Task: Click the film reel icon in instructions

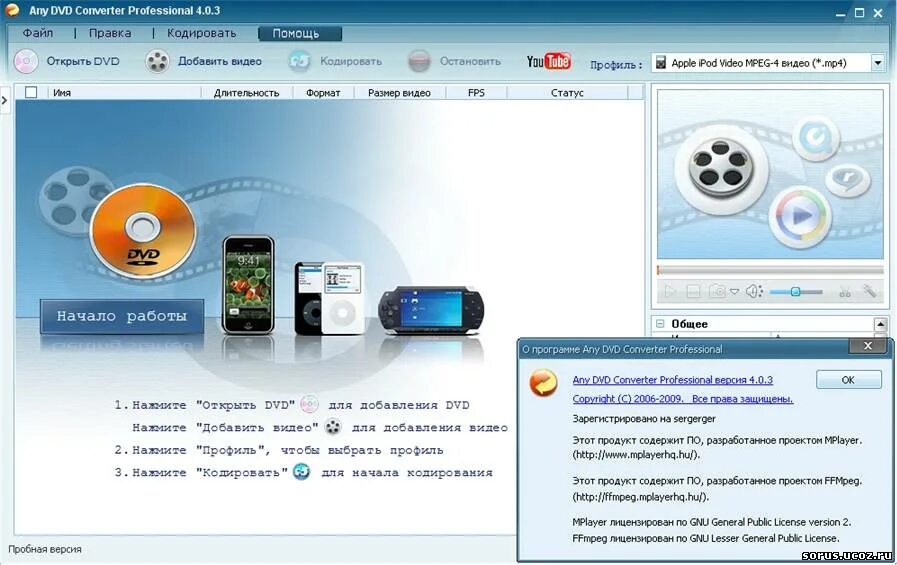Action: [x=333, y=427]
